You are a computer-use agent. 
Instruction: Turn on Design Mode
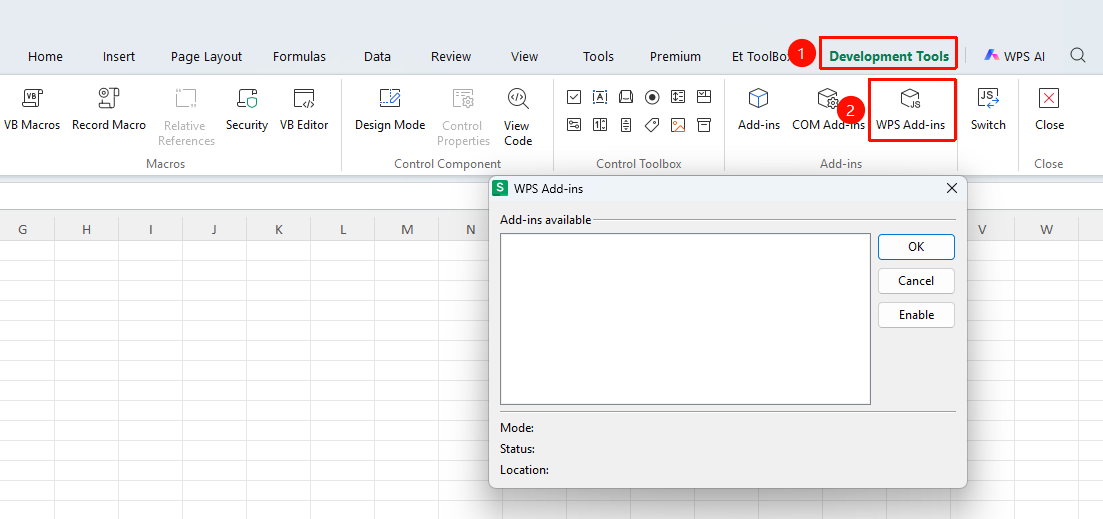(x=390, y=108)
